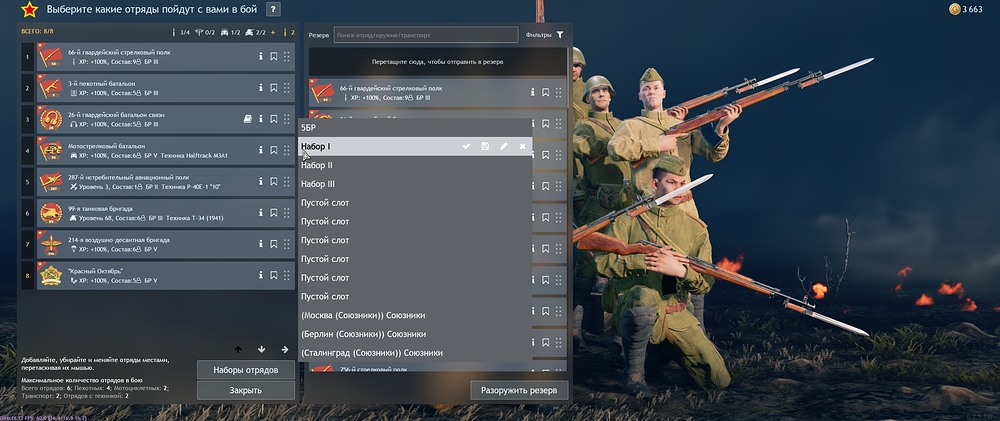Image resolution: width=1000 pixels, height=421 pixels.
Task: Open info for 287-й истребительный авиационный полк
Action: [261, 182]
